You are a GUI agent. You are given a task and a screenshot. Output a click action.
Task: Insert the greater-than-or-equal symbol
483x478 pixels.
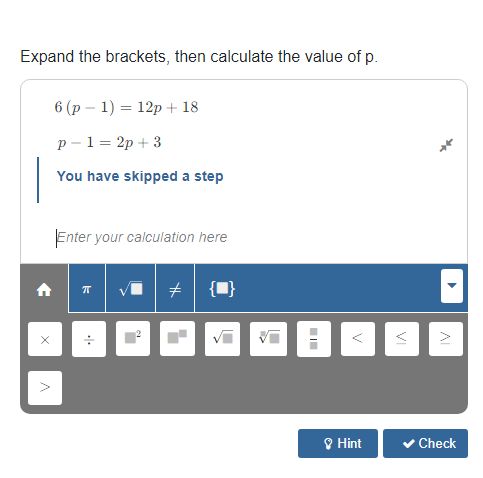point(446,339)
